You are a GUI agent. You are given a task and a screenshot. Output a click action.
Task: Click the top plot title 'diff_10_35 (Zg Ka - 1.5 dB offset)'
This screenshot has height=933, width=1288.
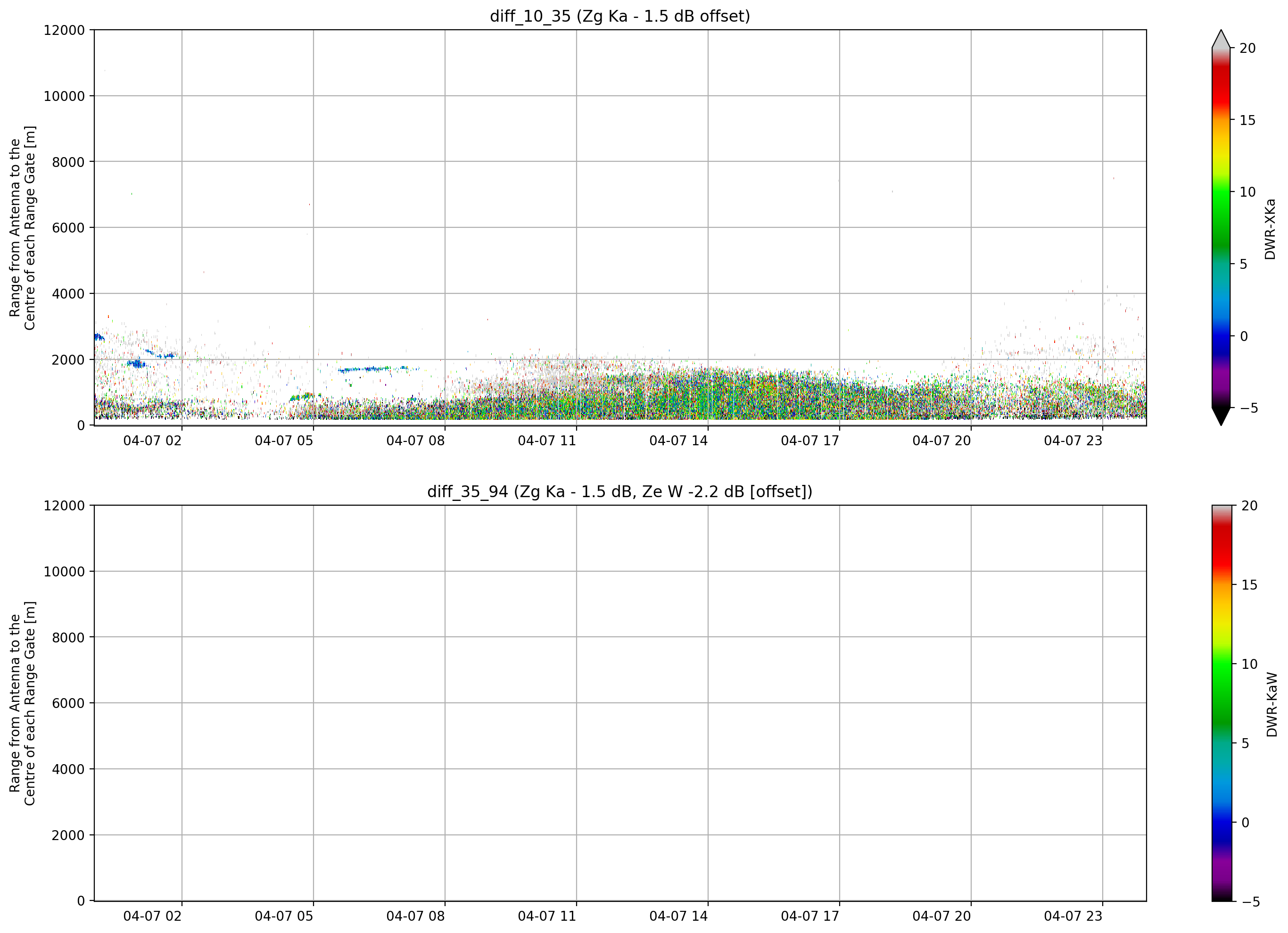click(619, 16)
